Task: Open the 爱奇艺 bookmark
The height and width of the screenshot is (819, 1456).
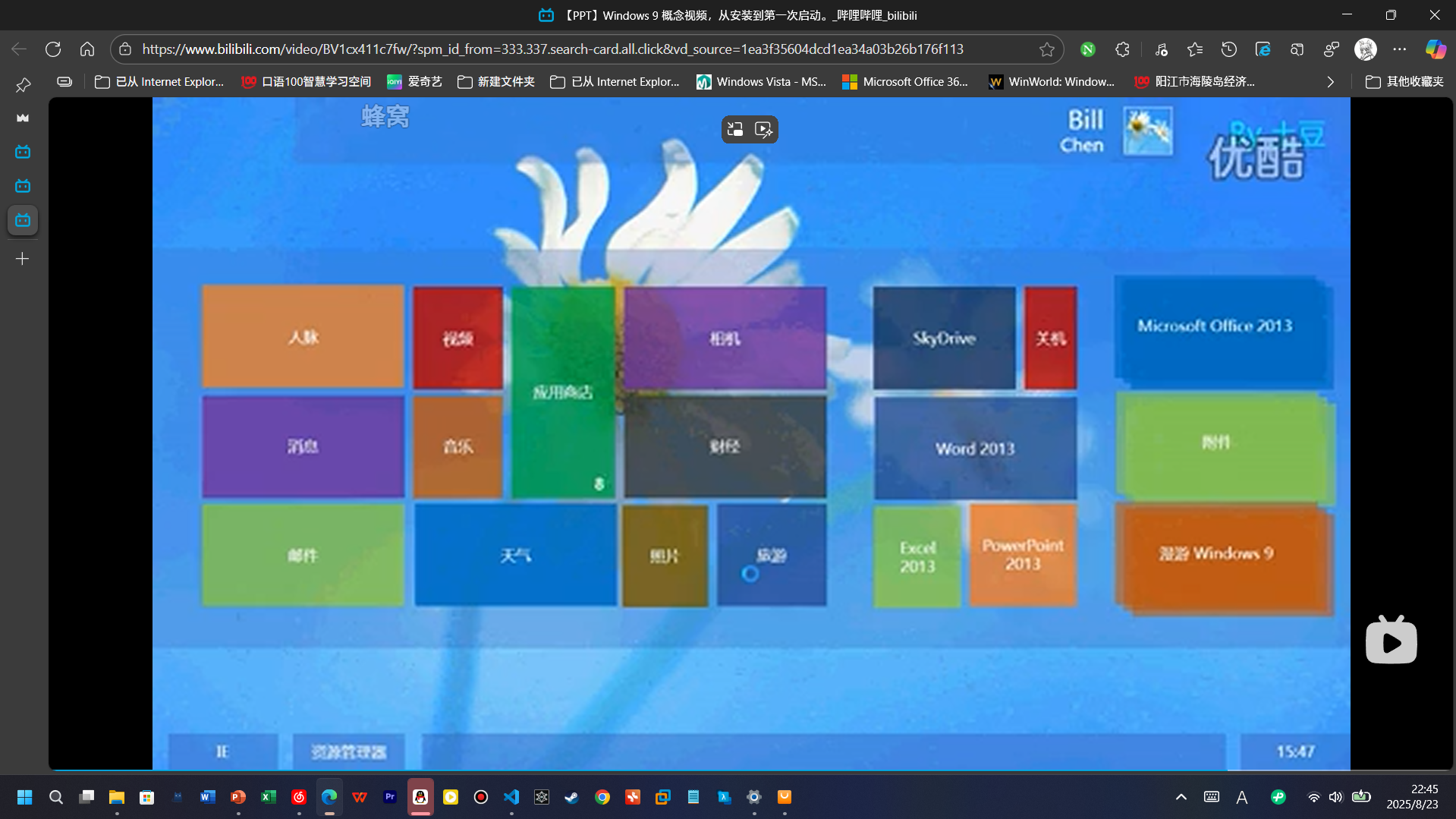Action: tap(414, 82)
